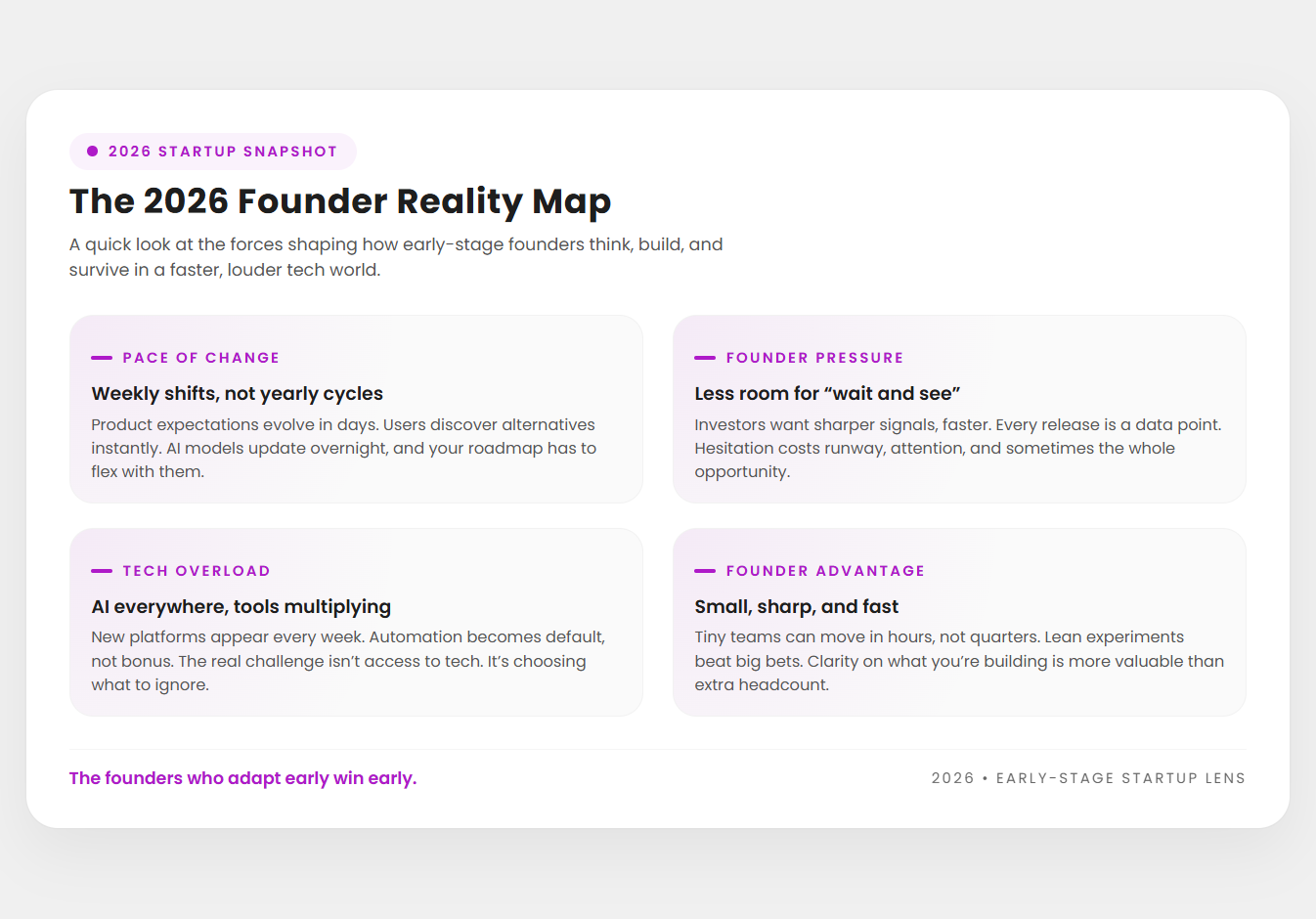
Task: Expand the 'AI everywhere, tools multiplying' heading
Action: pyautogui.click(x=241, y=606)
